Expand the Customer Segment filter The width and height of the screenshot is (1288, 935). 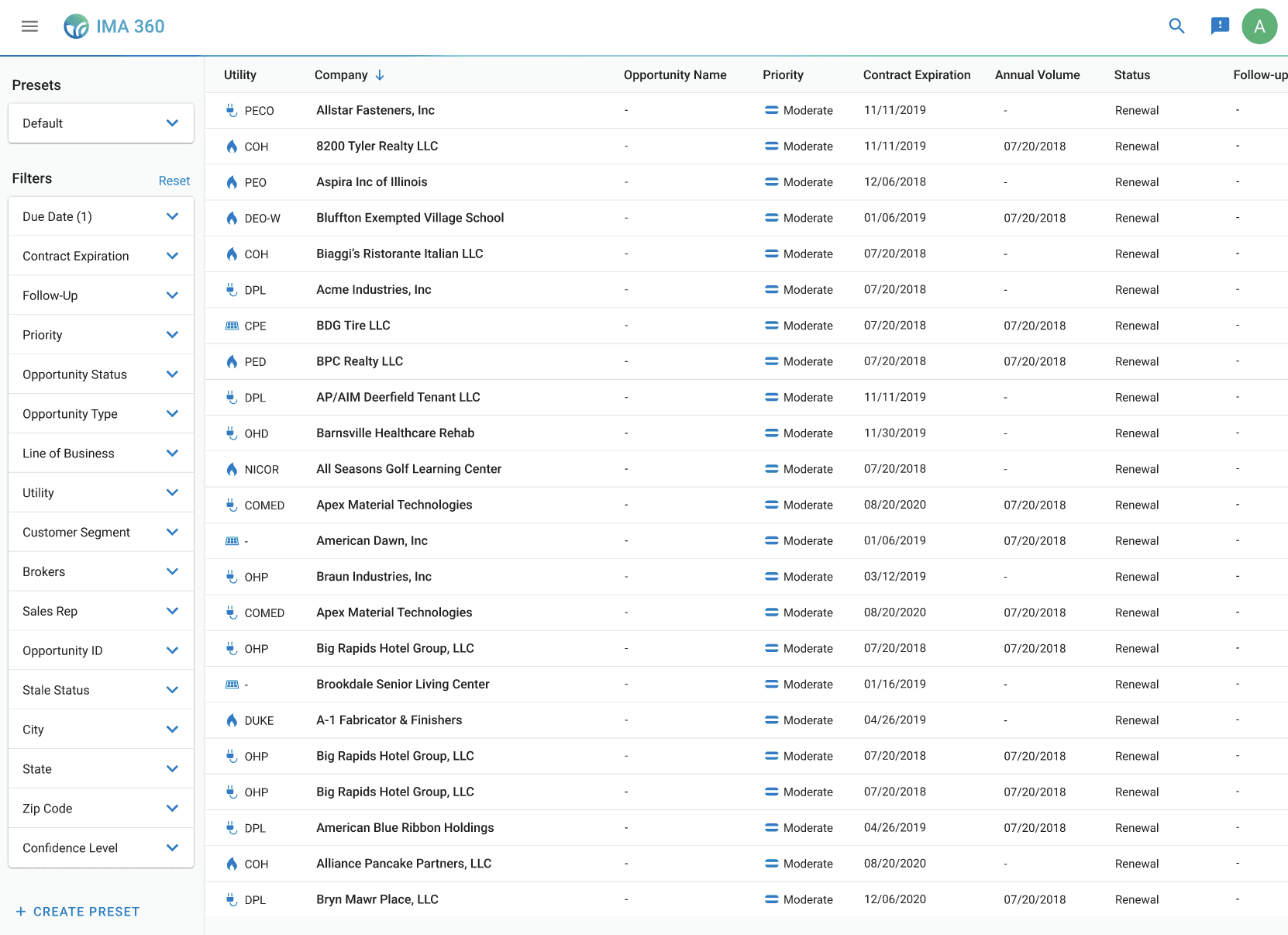(101, 533)
